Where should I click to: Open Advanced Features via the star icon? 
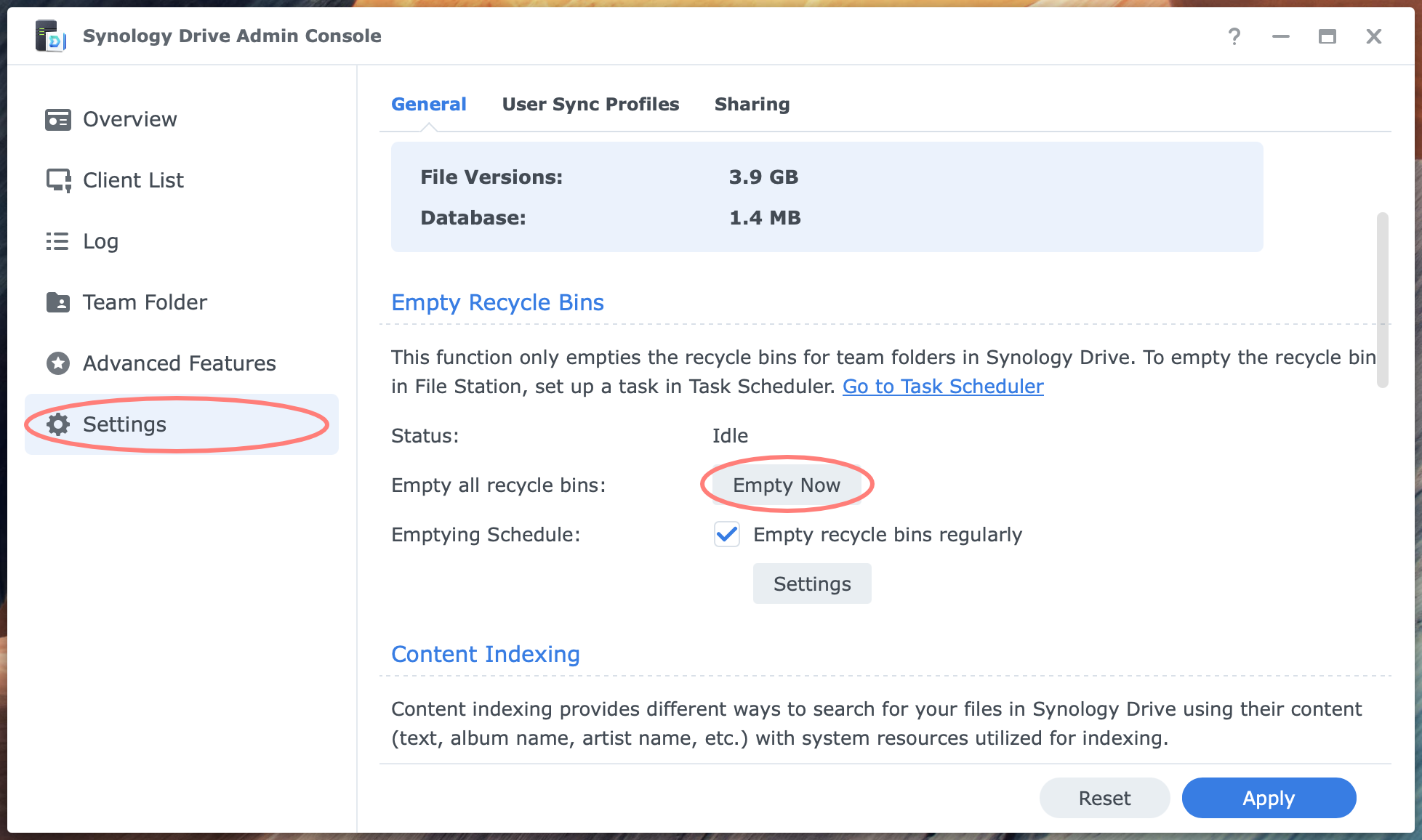(58, 363)
